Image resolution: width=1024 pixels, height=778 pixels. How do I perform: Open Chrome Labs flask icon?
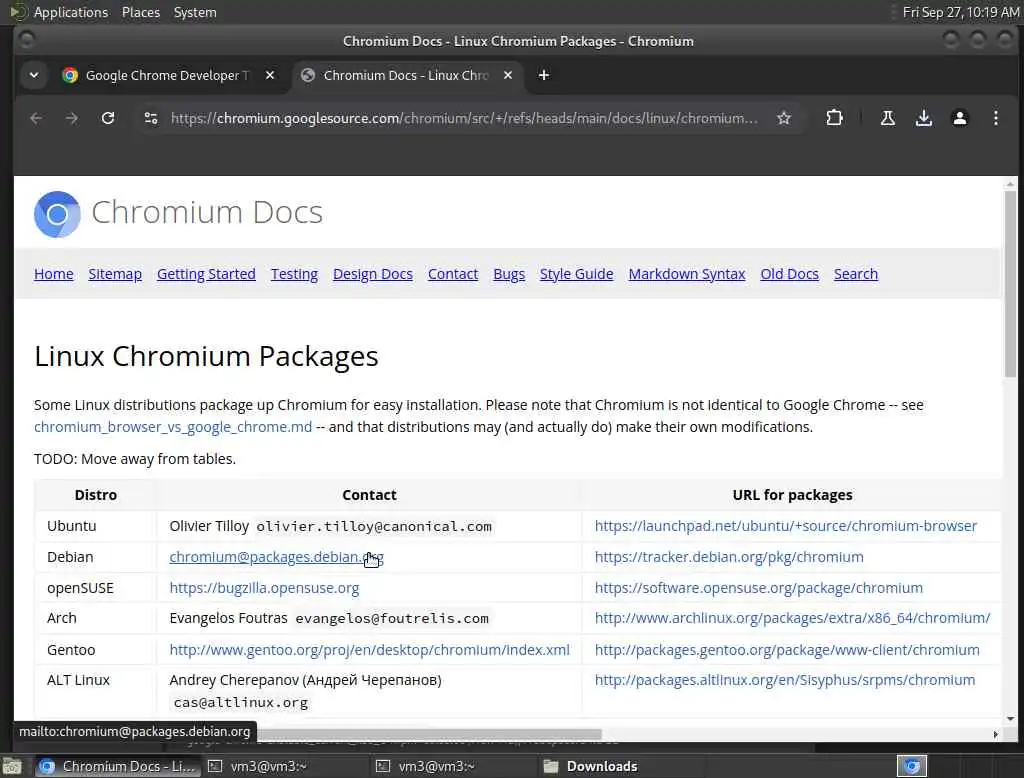coord(888,118)
